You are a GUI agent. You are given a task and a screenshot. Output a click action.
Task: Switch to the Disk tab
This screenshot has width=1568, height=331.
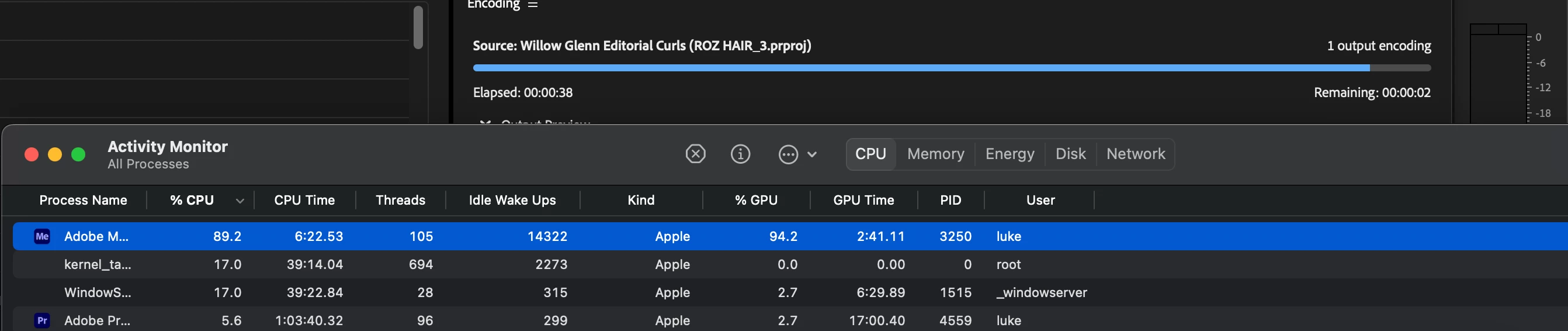1070,154
